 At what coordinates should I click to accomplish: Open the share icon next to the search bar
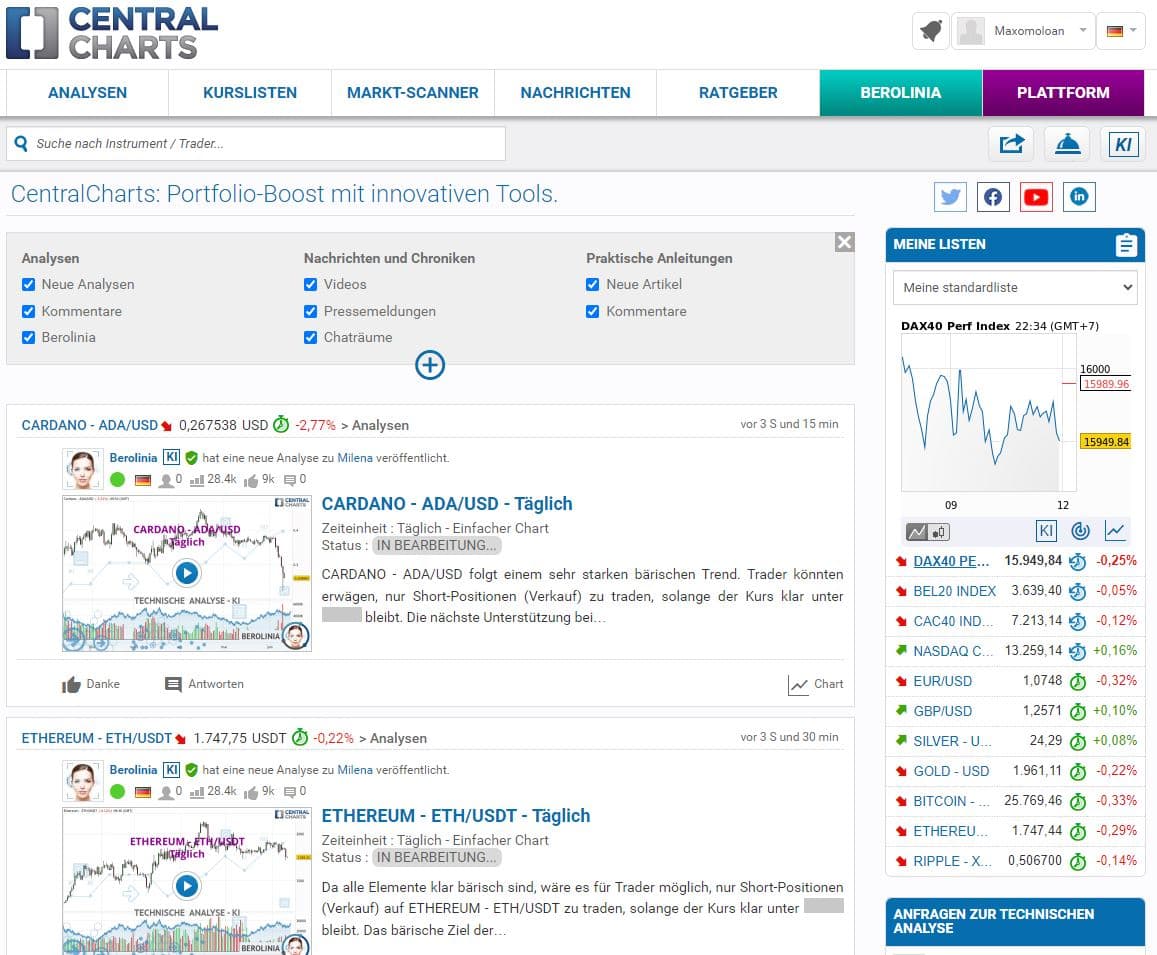pos(1011,143)
